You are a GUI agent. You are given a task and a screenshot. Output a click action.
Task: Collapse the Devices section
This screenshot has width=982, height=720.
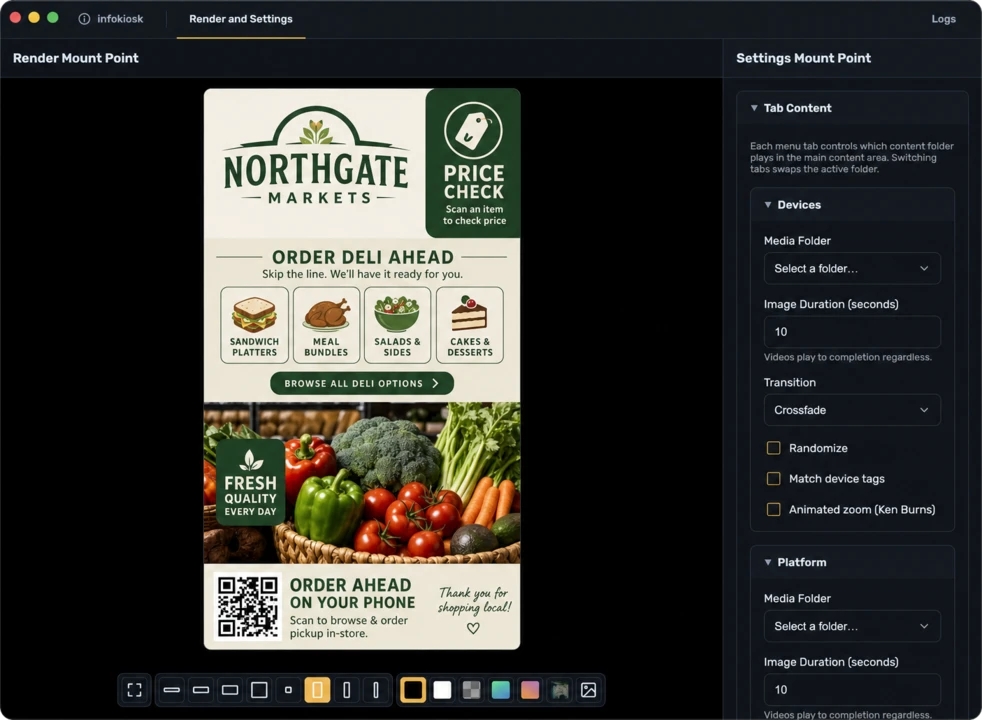pos(768,205)
